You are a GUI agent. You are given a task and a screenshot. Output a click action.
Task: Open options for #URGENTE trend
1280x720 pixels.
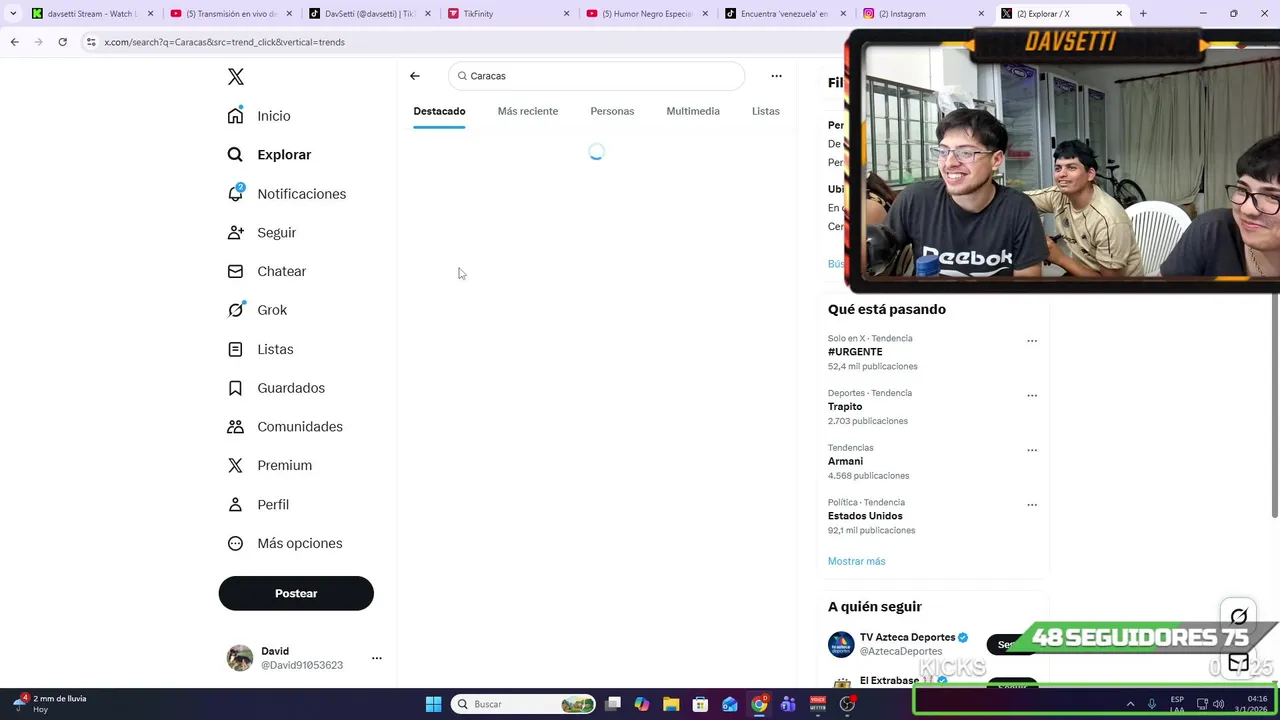tap(1032, 341)
